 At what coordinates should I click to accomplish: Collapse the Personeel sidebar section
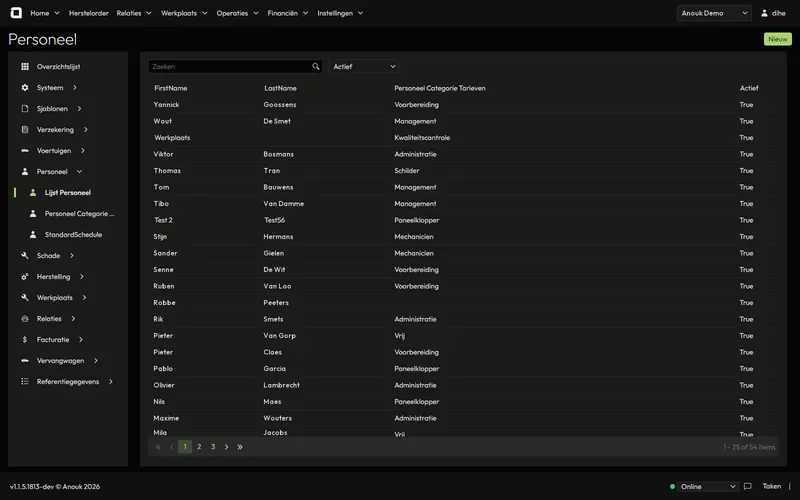click(x=79, y=171)
